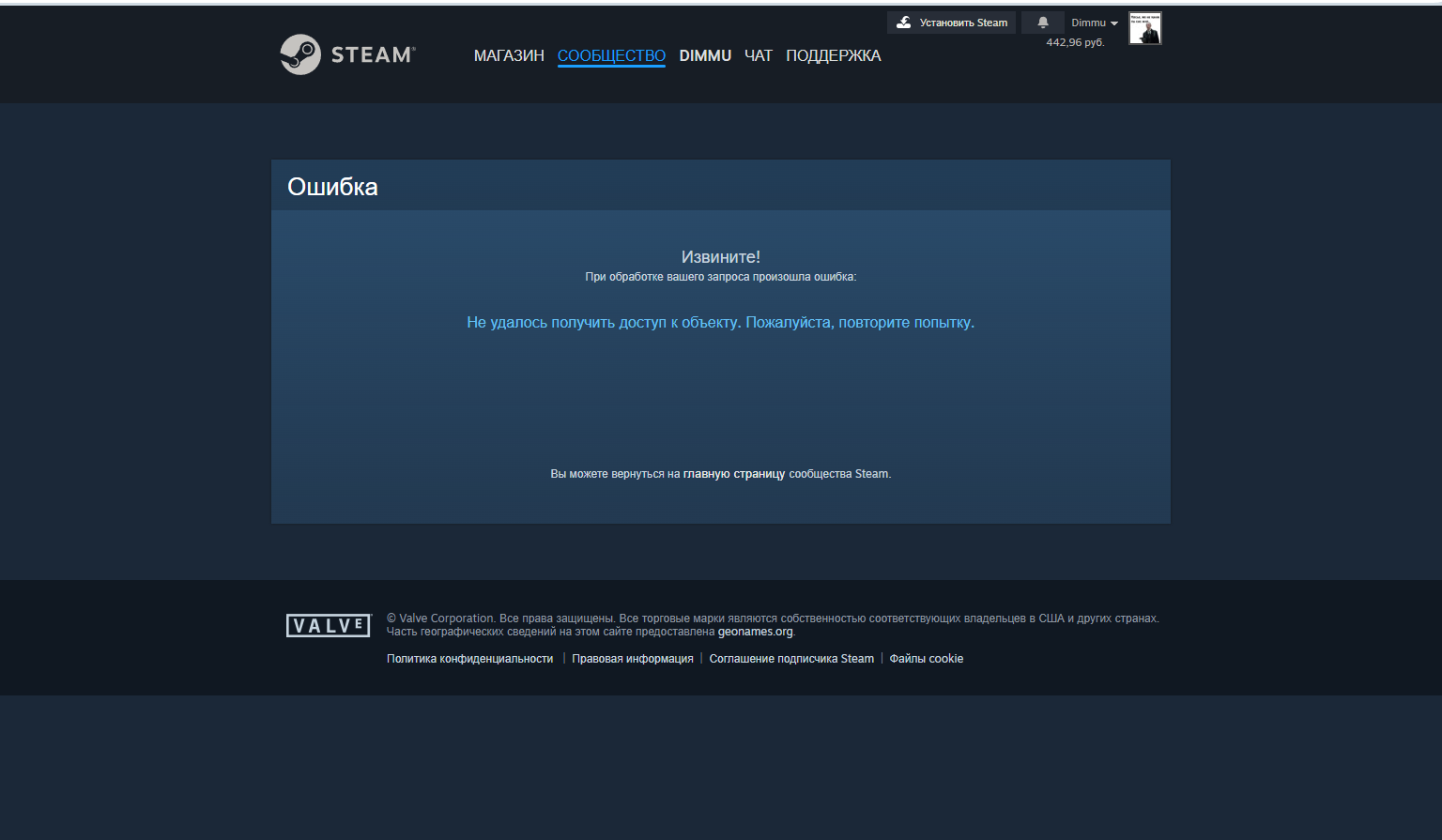Click the Steam logo in header
Image resolution: width=1442 pixels, height=840 pixels.
tap(347, 54)
